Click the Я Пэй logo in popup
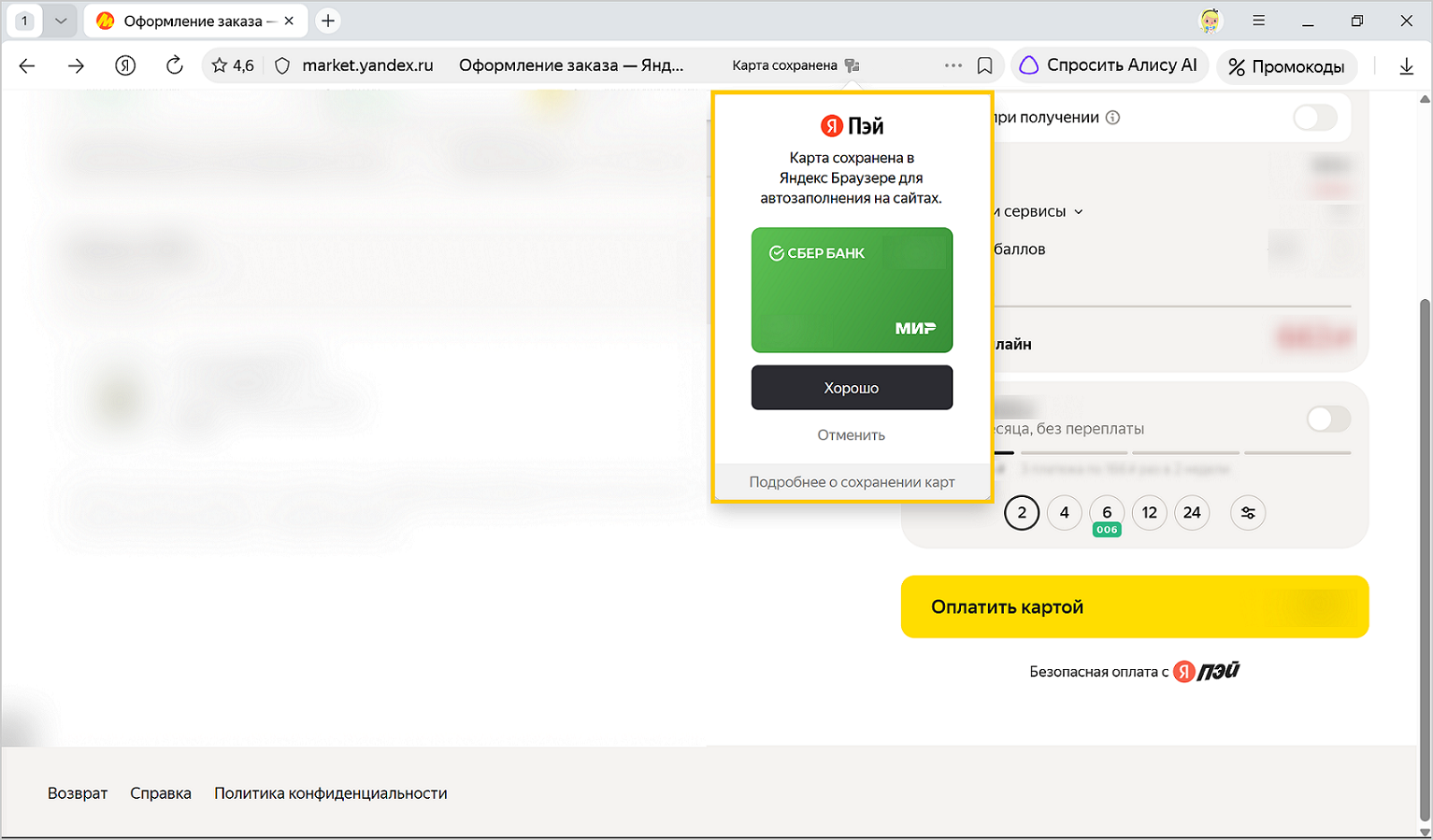1433x840 pixels. (852, 126)
